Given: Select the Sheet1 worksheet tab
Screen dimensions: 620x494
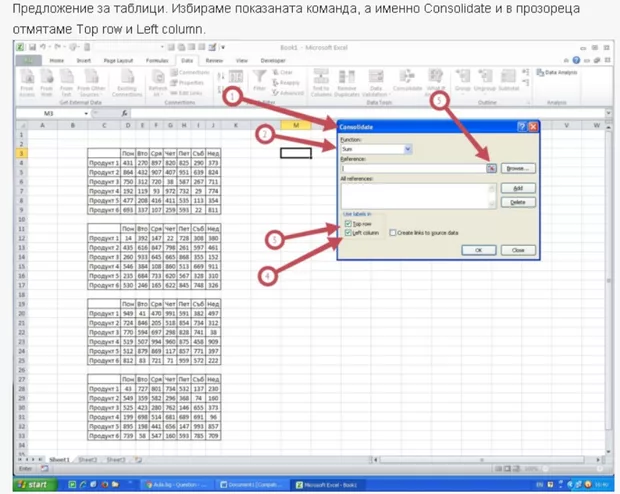Looking at the screenshot, I should pyautogui.click(x=59, y=460).
